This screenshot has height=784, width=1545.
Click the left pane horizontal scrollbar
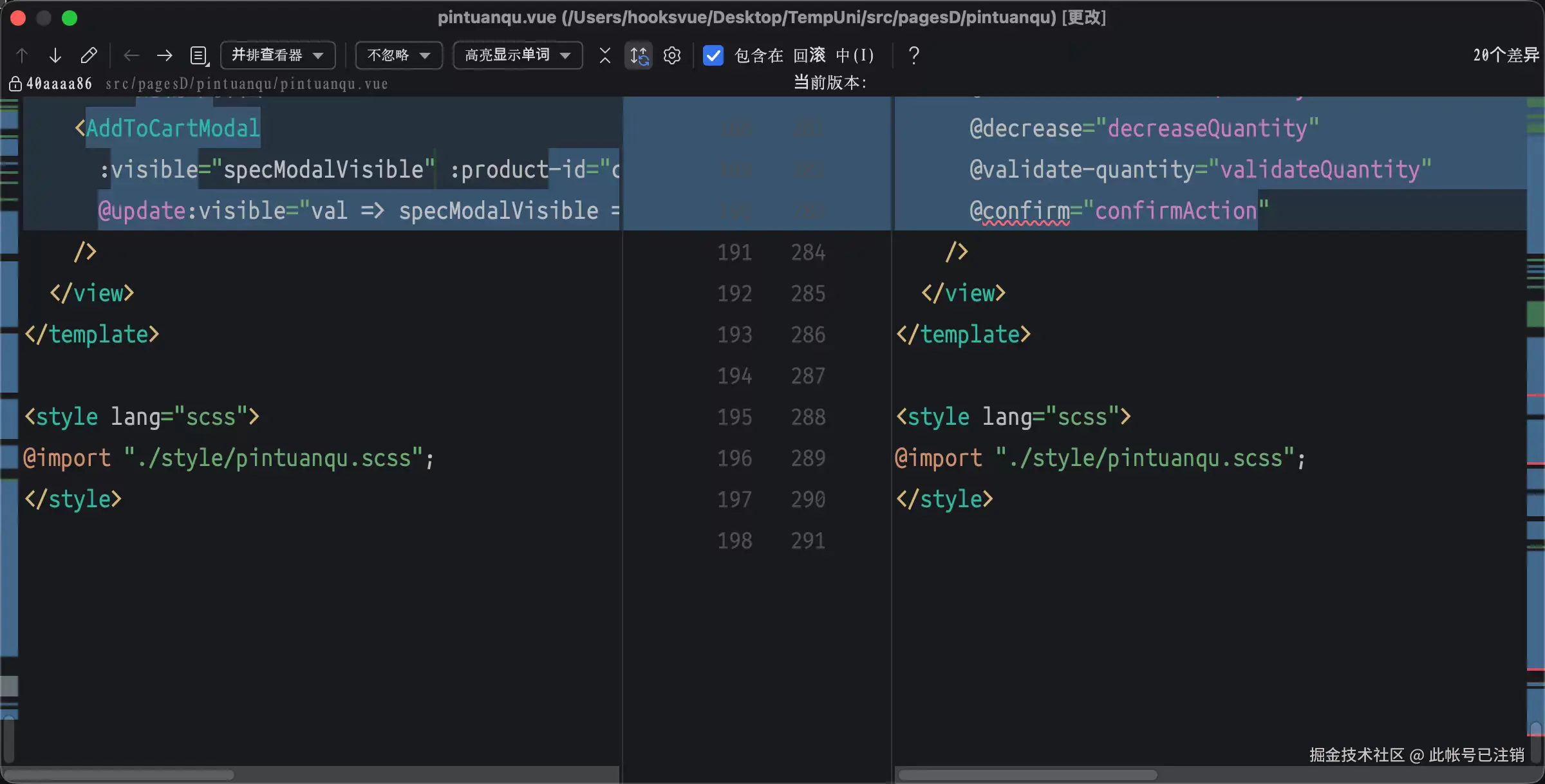click(120, 774)
